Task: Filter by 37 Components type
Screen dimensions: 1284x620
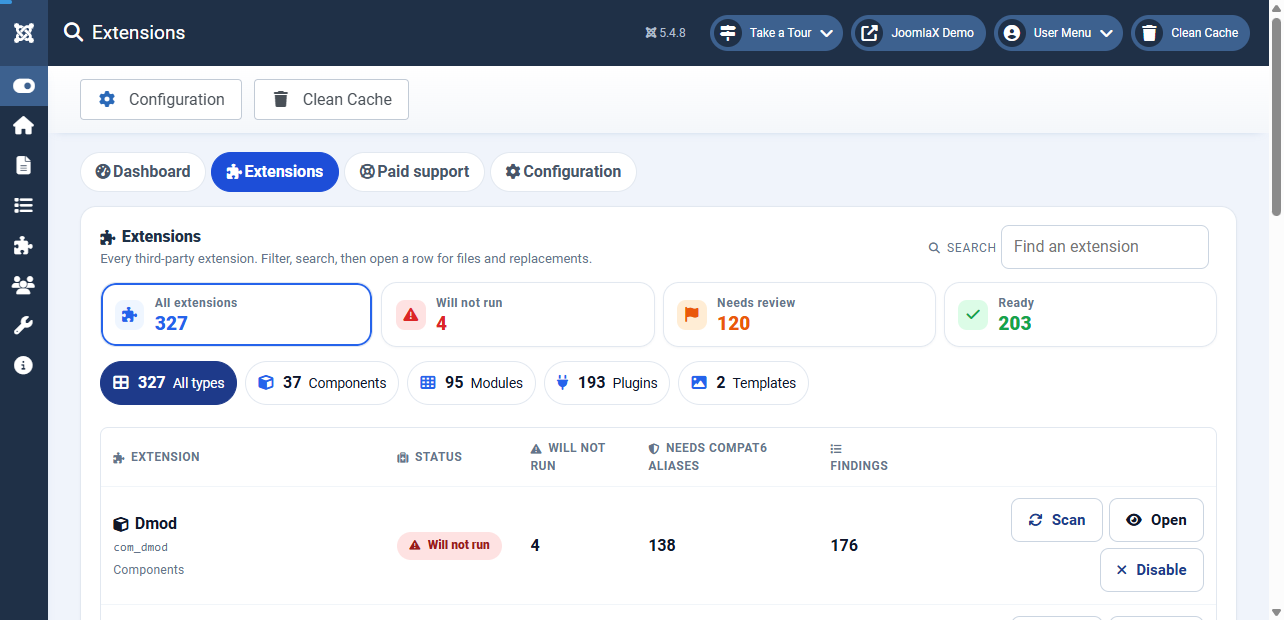Action: pyautogui.click(x=322, y=383)
